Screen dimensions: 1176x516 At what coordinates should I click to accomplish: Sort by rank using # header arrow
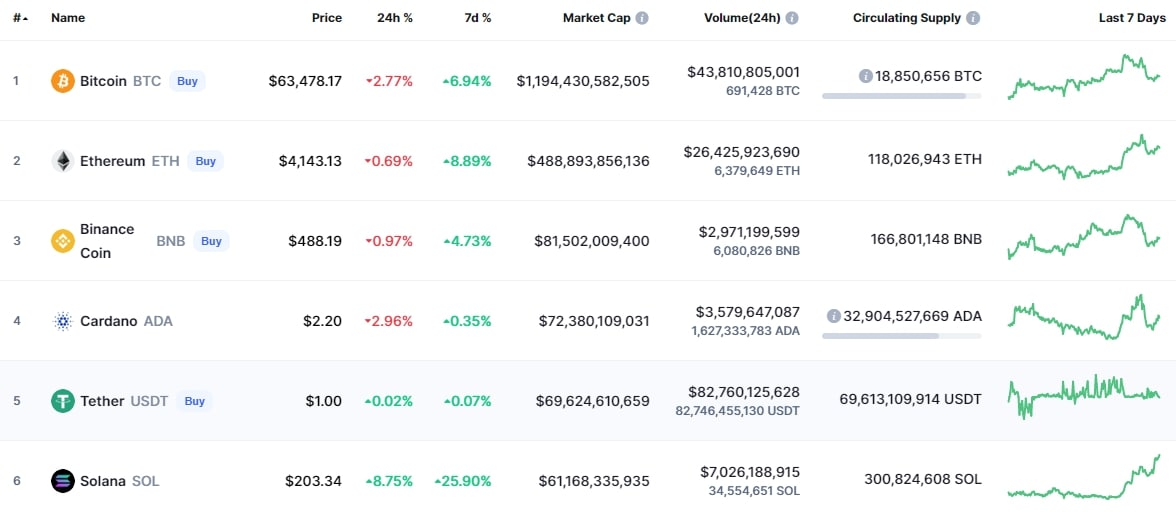point(21,18)
